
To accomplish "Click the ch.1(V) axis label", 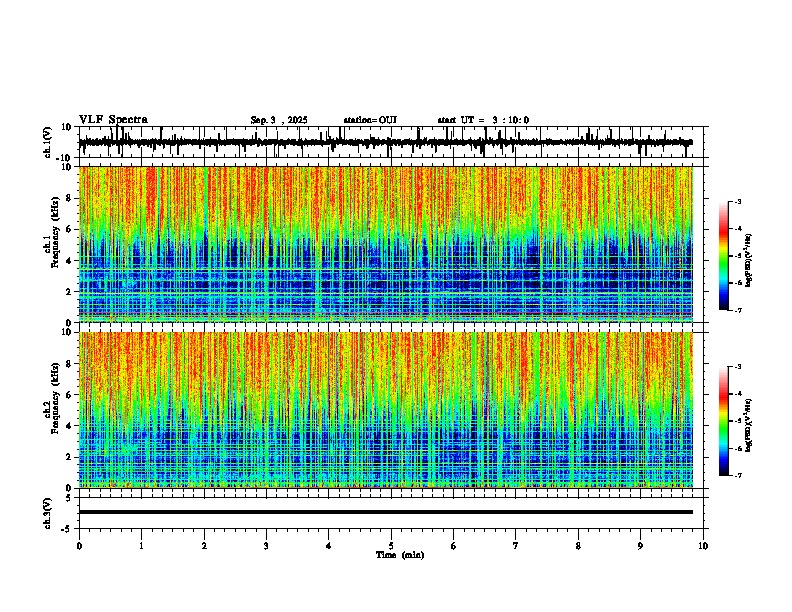I will coord(48,142).
